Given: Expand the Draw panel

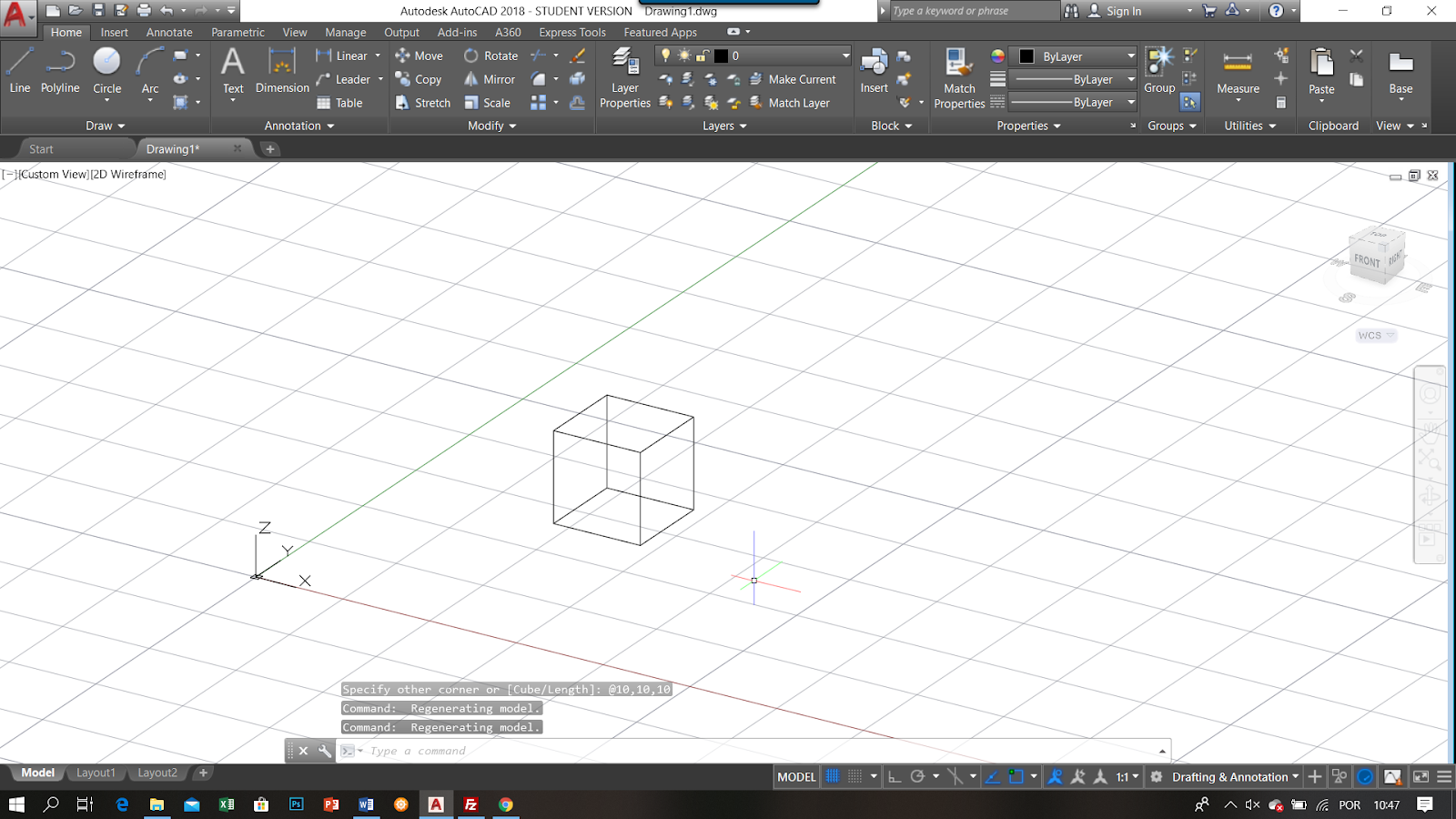Looking at the screenshot, I should [x=106, y=126].
